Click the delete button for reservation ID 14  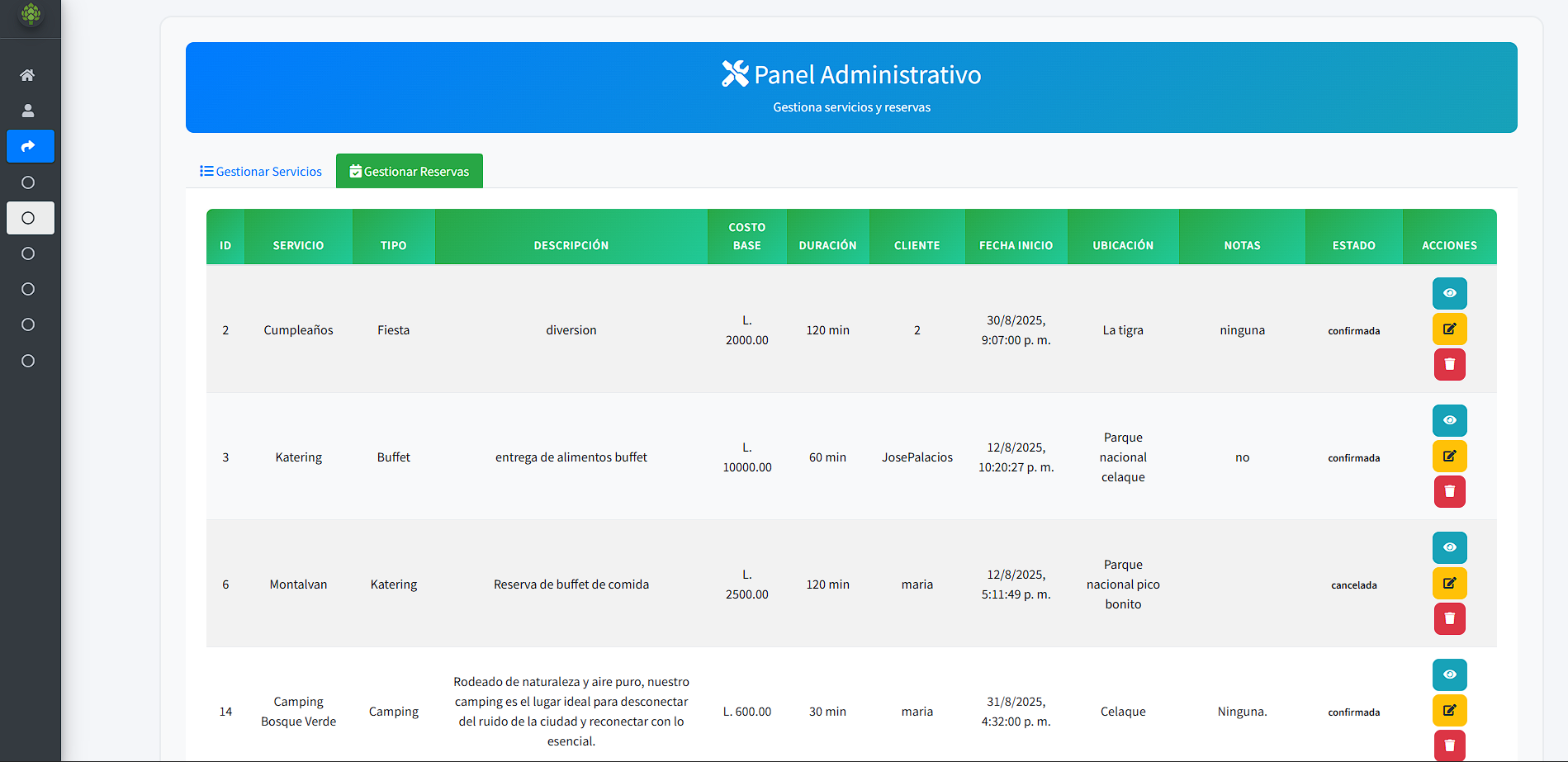click(1449, 745)
